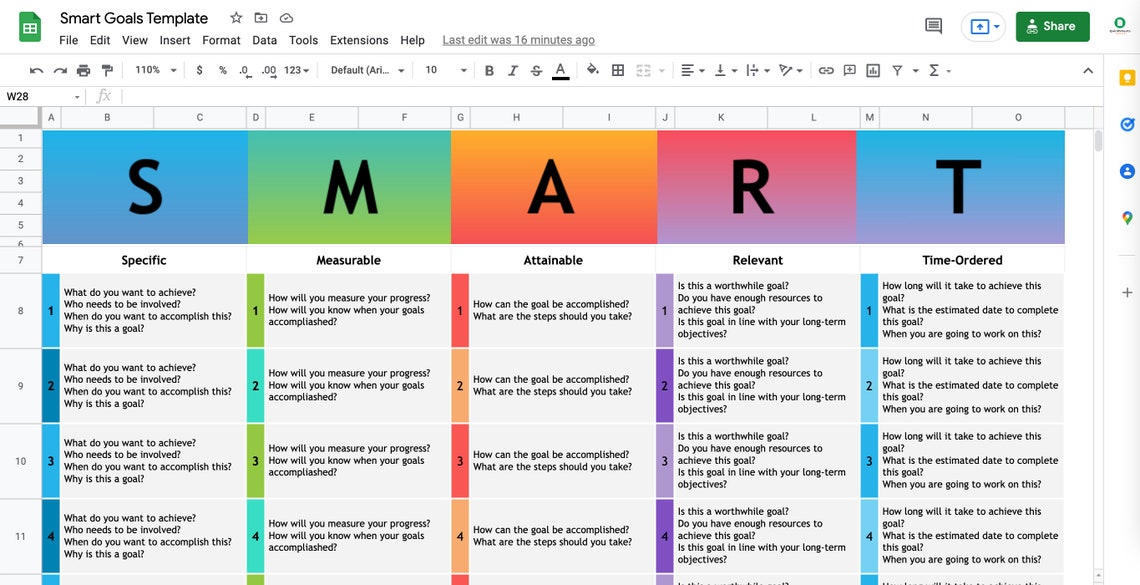Viewport: 1140px width, 585px height.
Task: Open the insert chart icon
Action: 871,70
